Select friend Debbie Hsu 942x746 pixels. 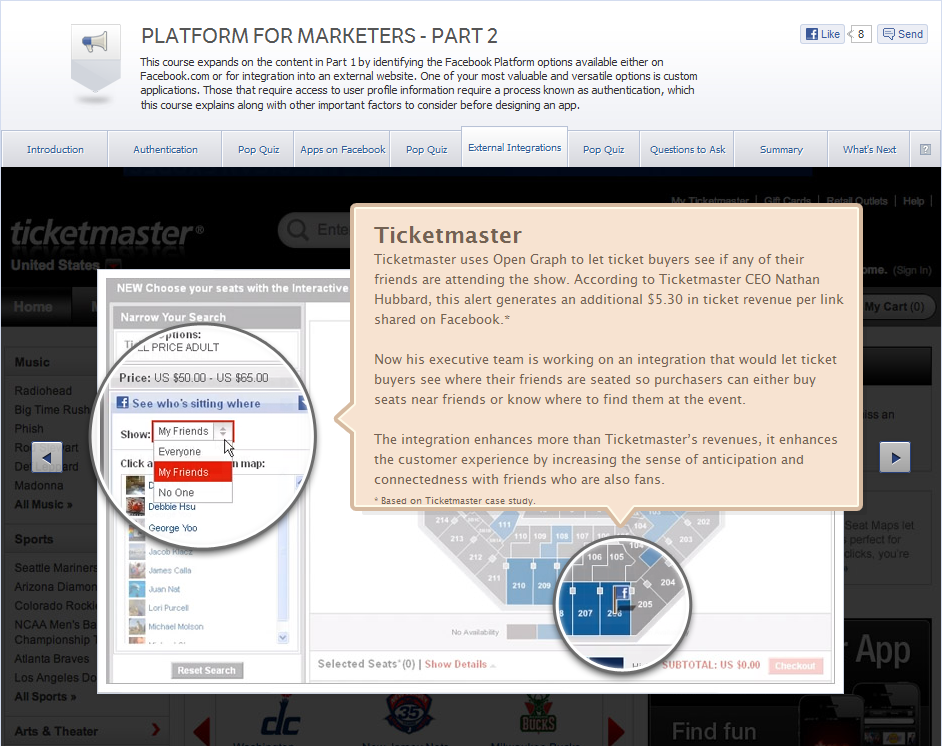coord(172,507)
